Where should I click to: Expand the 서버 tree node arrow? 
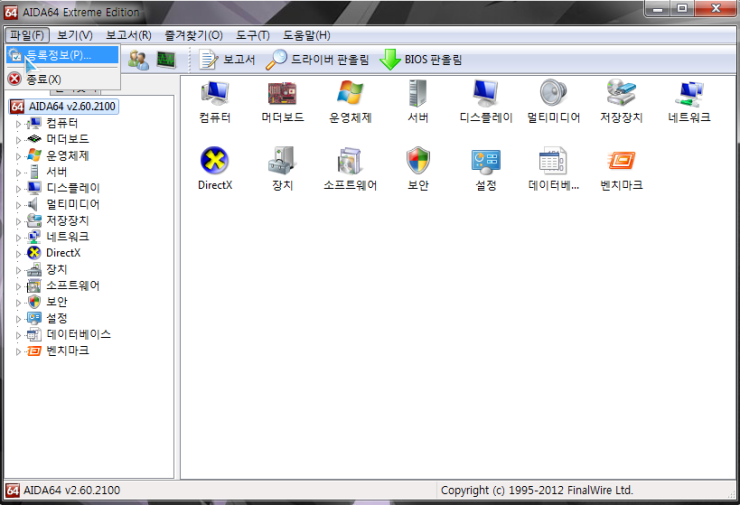point(18,173)
